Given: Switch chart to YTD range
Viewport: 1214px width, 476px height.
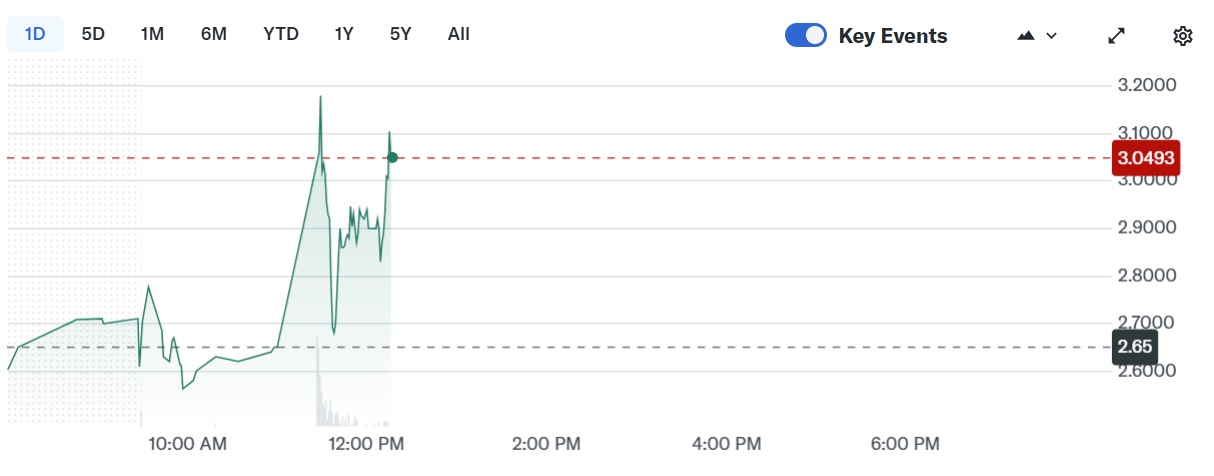Looking at the screenshot, I should click(281, 34).
